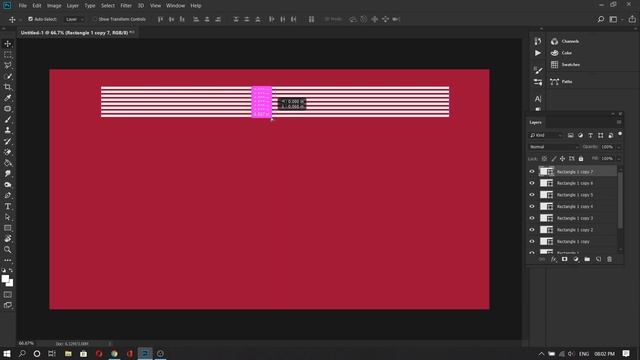Hide the Rectangle 1 copy 4 layer
The width and height of the screenshot is (640, 360).
tap(532, 207)
